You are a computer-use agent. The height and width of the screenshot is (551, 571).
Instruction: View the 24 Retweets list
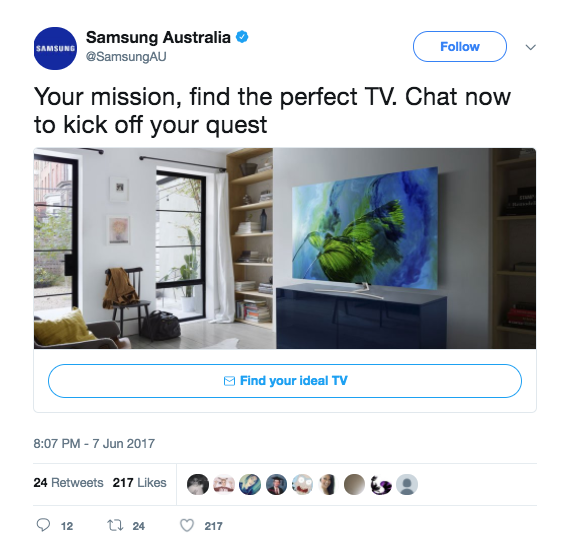[x=68, y=483]
